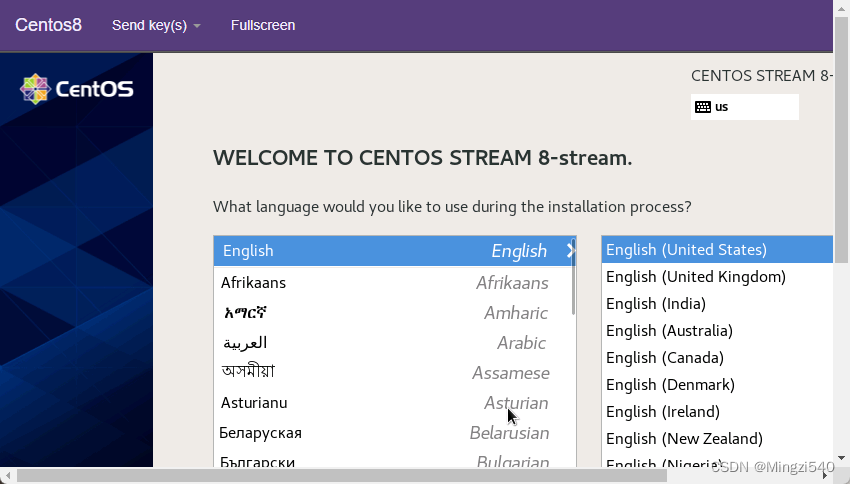Viewport: 850px width, 484px height.
Task: Select Arabic language row
Action: [395, 343]
